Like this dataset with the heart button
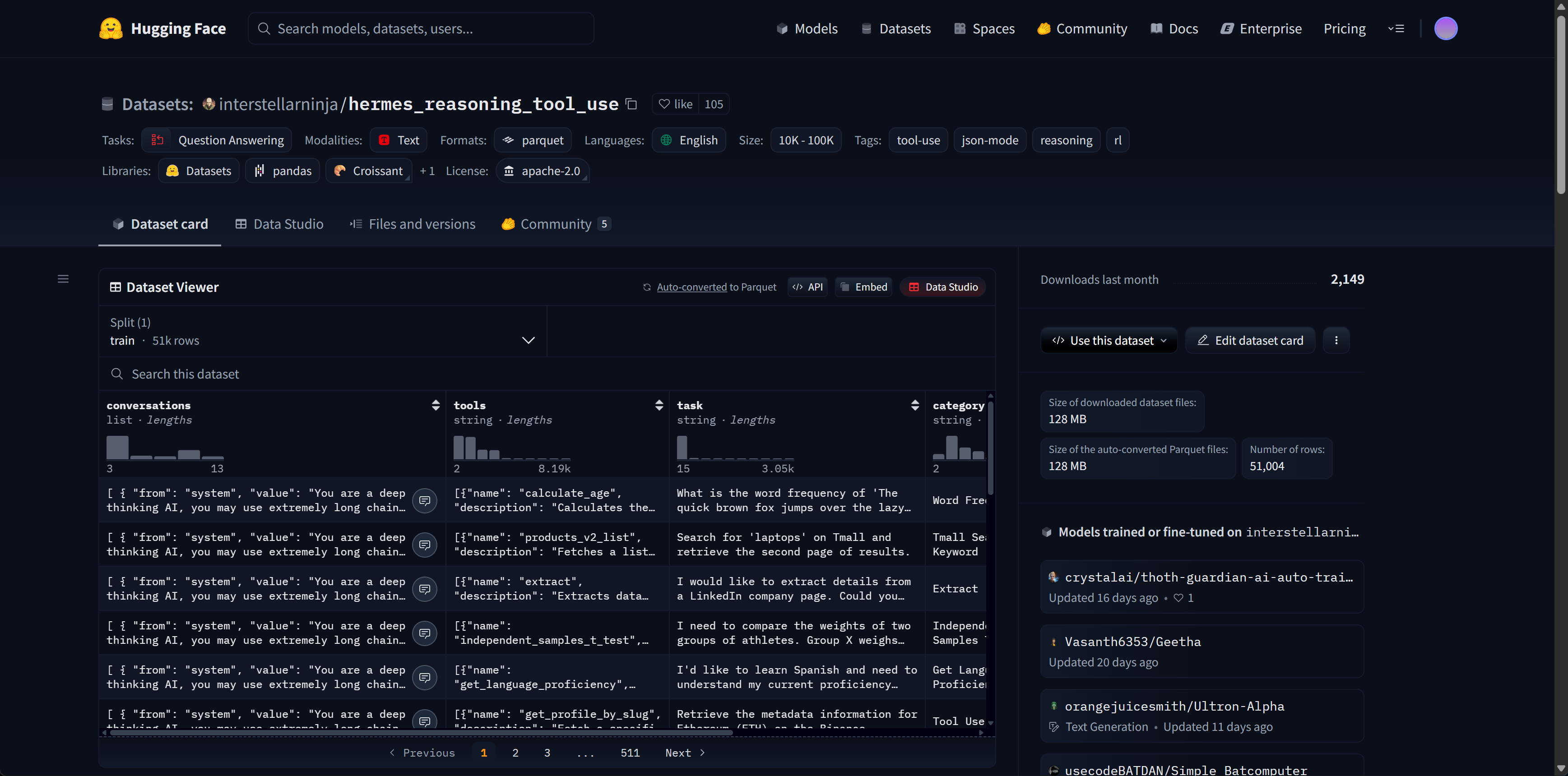This screenshot has height=776, width=1568. coord(675,104)
